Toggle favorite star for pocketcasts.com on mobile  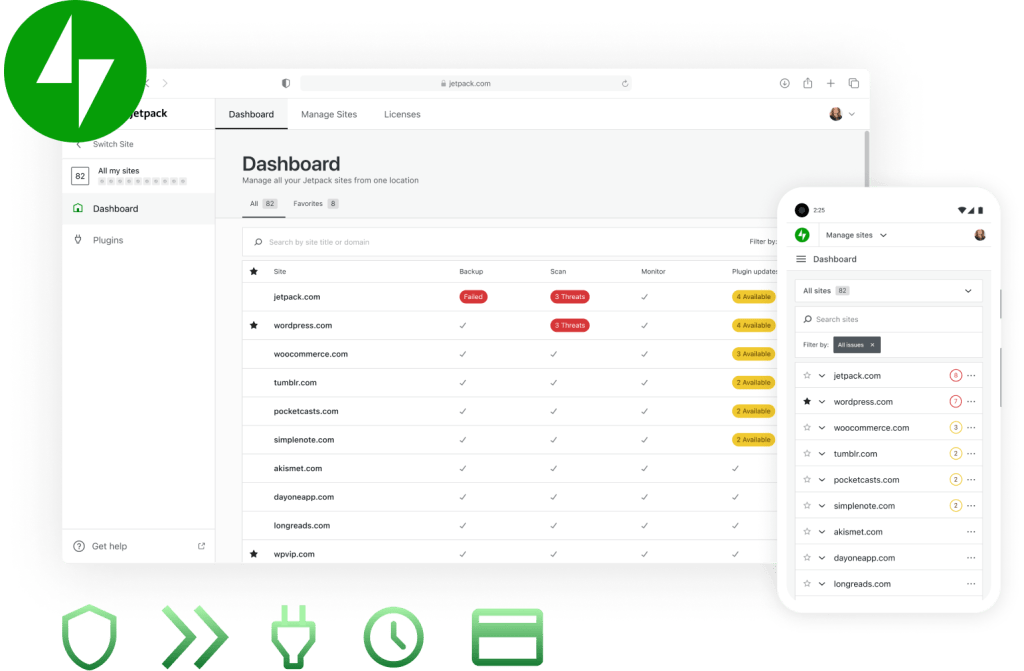point(807,480)
